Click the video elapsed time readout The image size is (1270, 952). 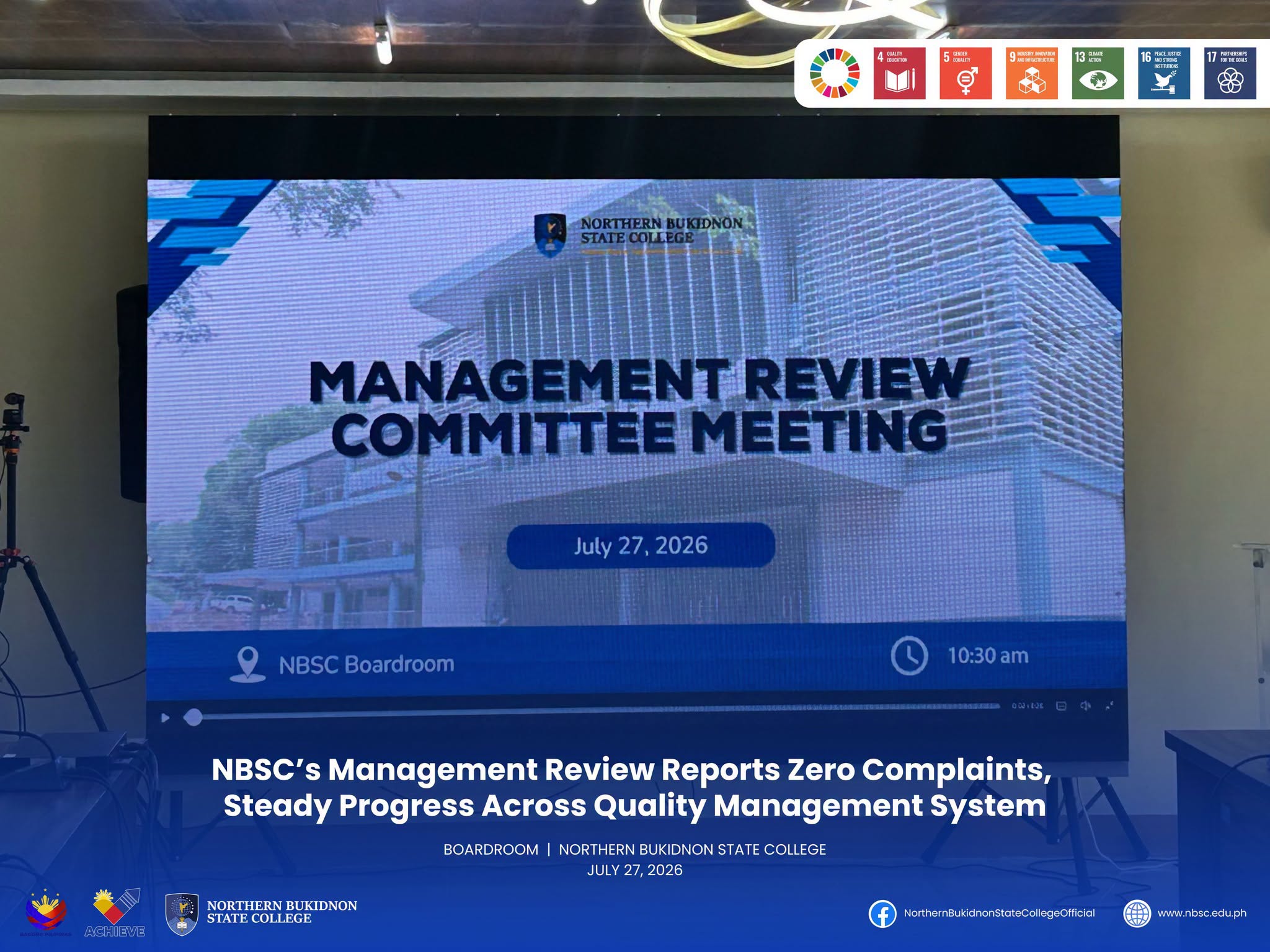click(1028, 706)
